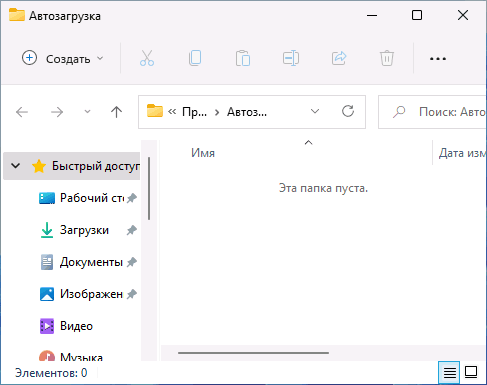Open address bar history dropdown
The image size is (487, 385).
(315, 111)
